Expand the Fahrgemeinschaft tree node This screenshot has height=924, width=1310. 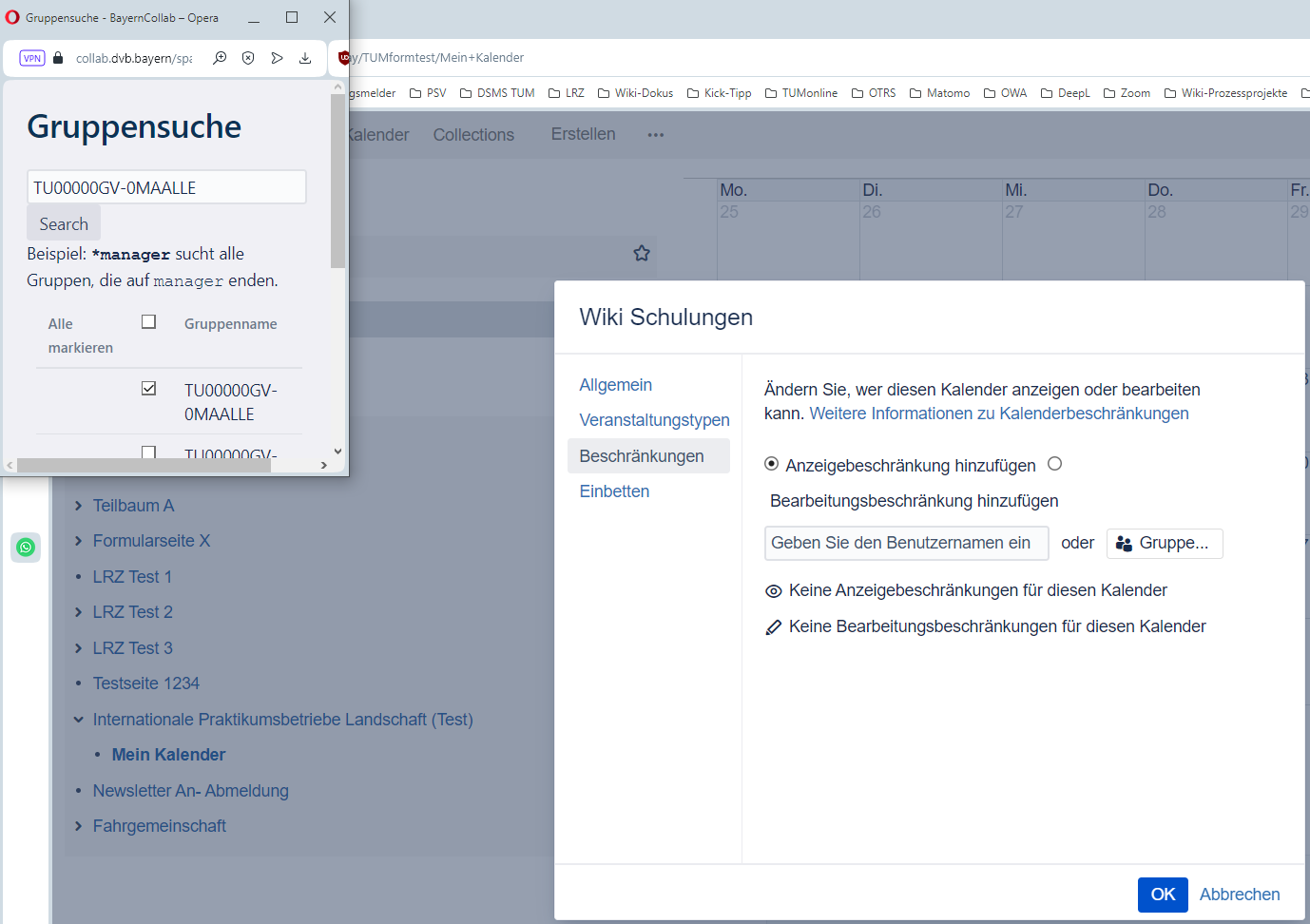[x=79, y=826]
